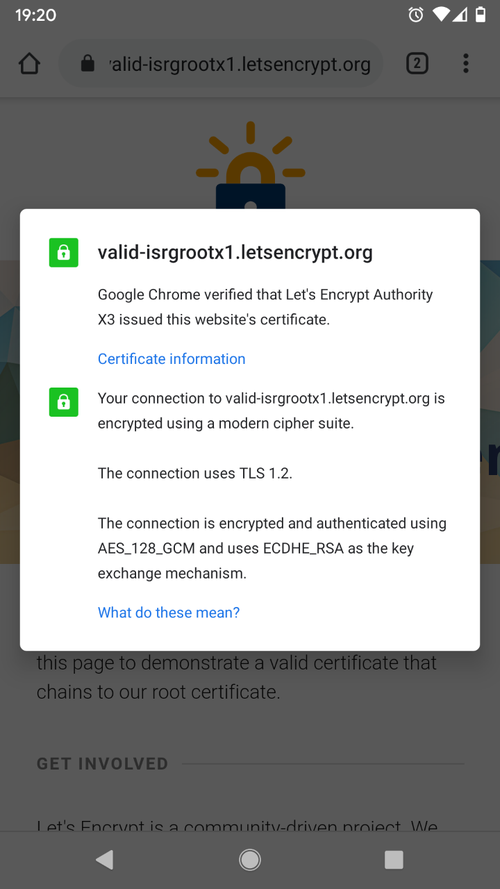Tap the Android recent apps square button
Image resolution: width=500 pixels, height=889 pixels.
(393, 860)
